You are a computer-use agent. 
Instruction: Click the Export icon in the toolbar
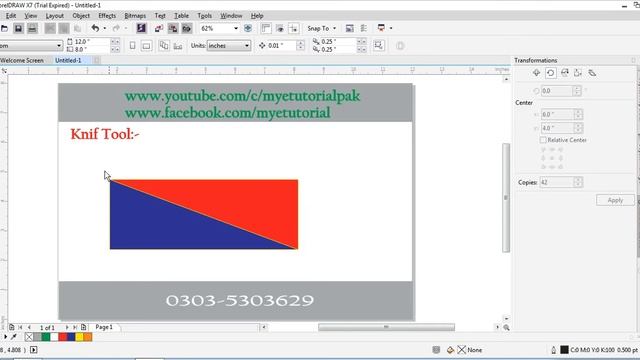[173, 28]
